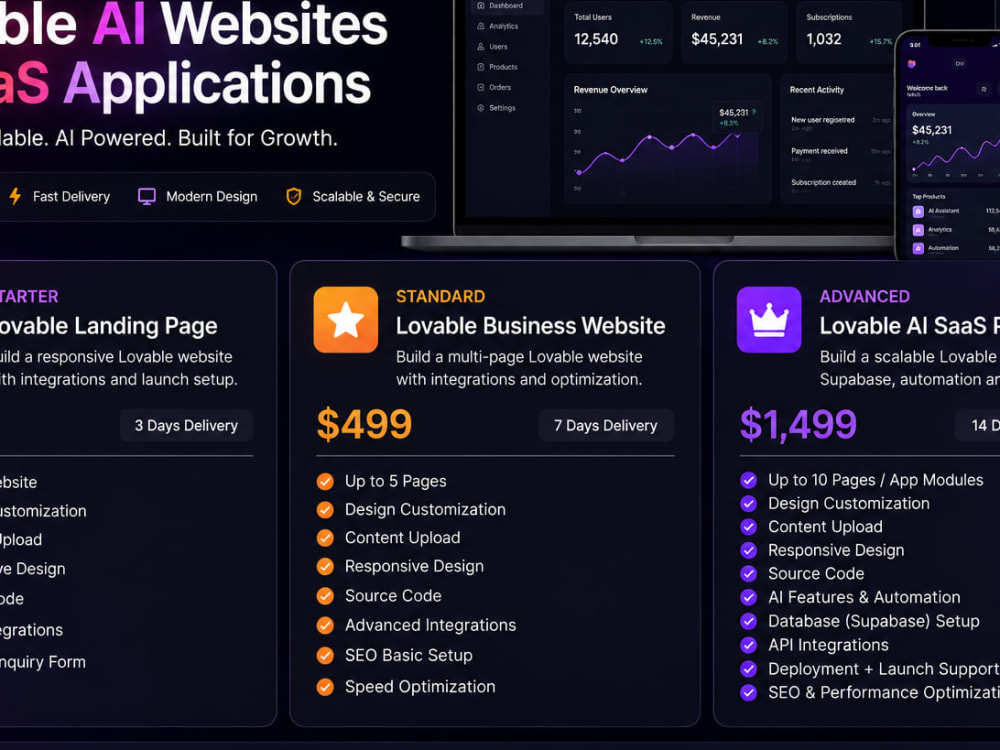Click the 7 Days Delivery badge

tap(606, 425)
